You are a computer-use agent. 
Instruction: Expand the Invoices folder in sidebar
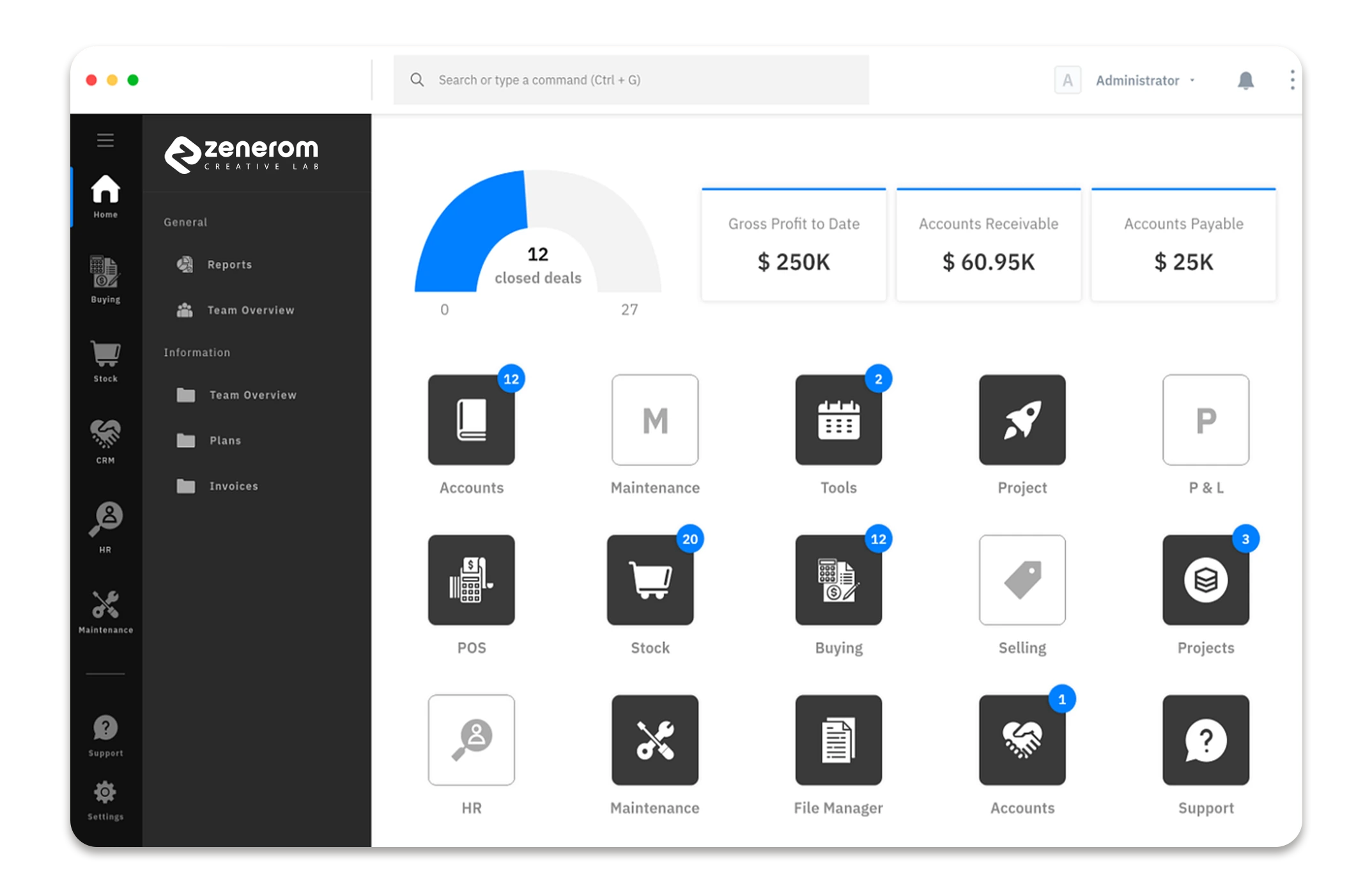[235, 486]
